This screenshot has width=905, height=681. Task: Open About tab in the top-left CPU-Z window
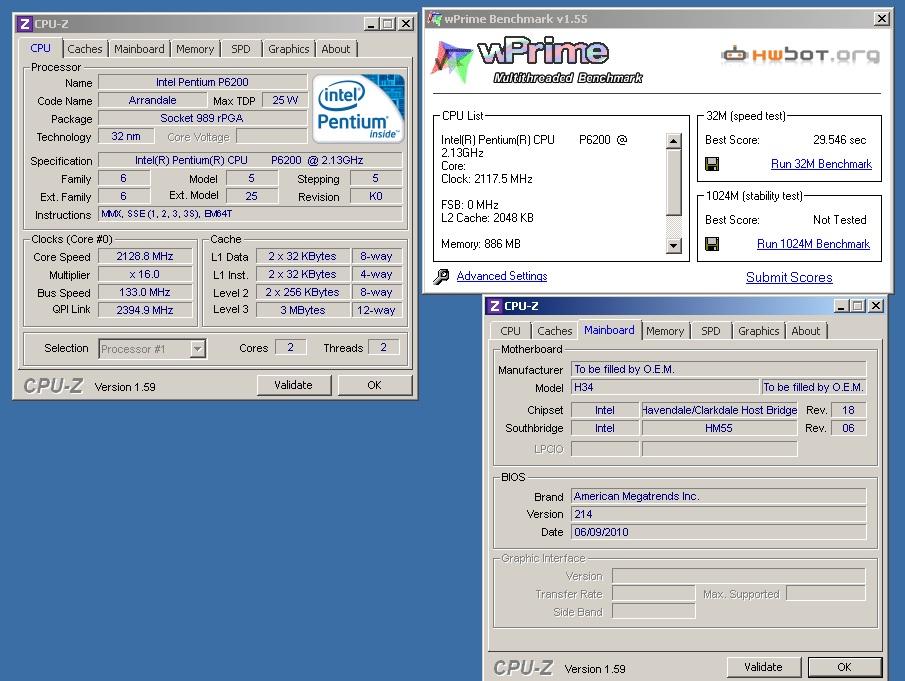coord(336,49)
